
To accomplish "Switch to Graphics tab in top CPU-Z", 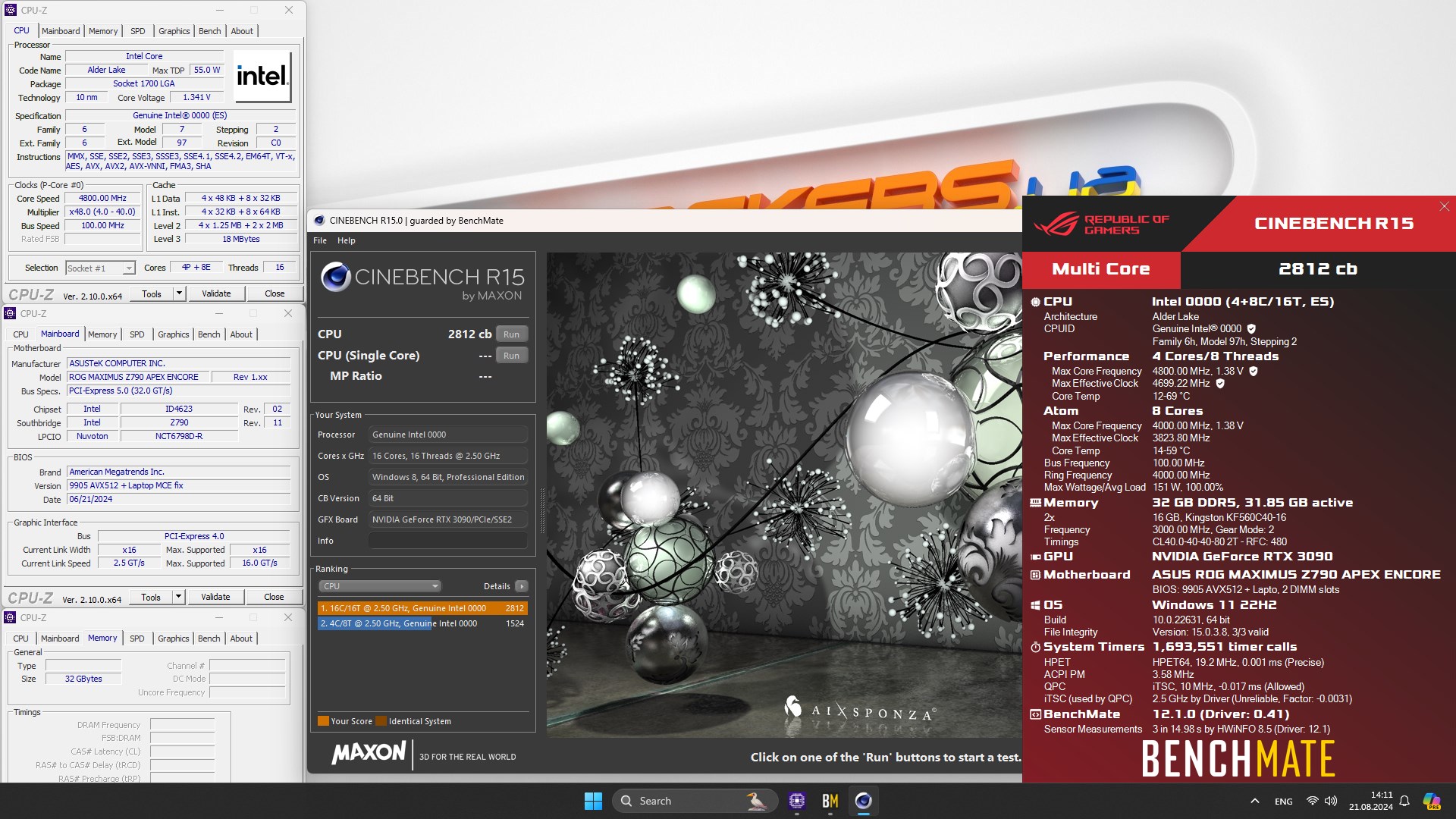I will (174, 31).
